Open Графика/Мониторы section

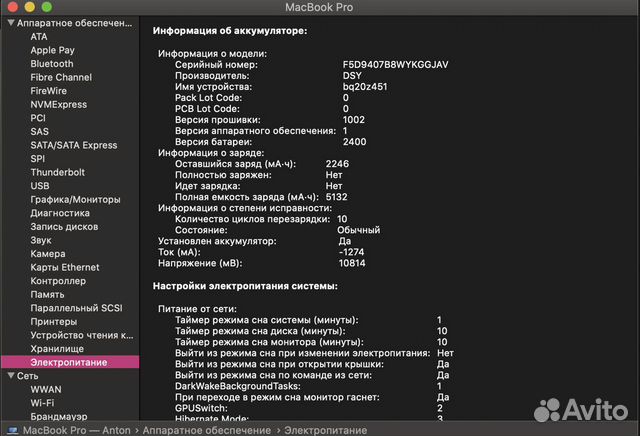point(75,199)
